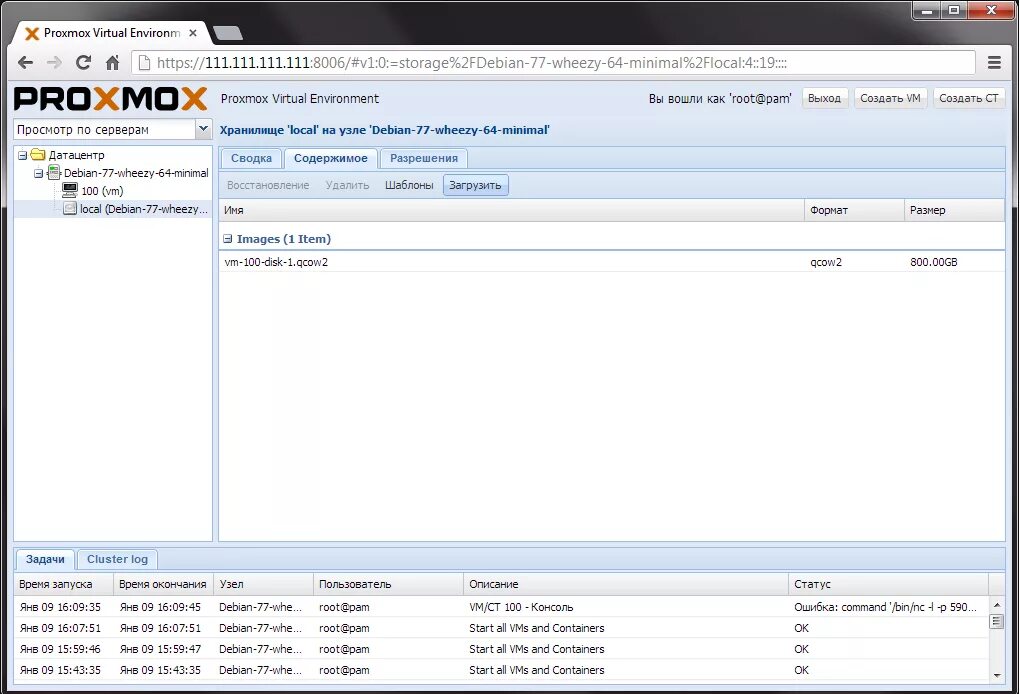Select the 'VM/CT 100 - Консоль' task row

[501, 607]
